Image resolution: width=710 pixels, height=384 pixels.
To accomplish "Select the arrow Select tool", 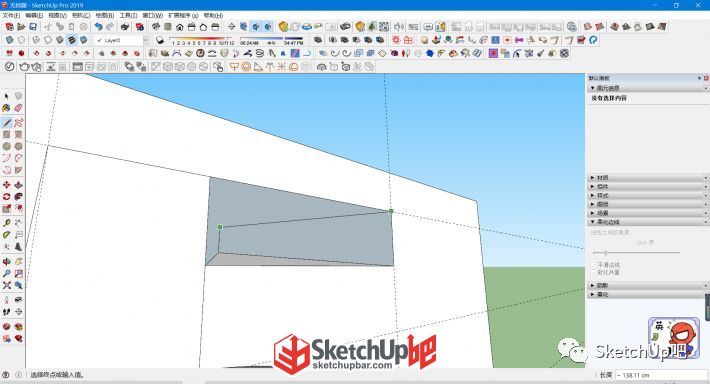I will 6,96.
